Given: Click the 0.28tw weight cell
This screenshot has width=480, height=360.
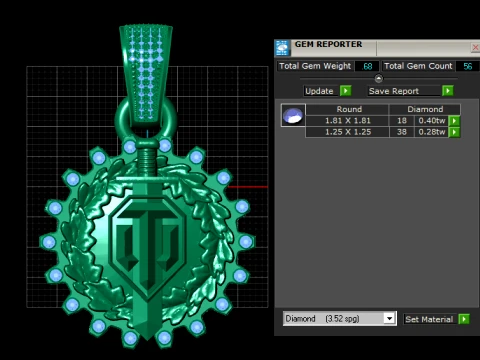Looking at the screenshot, I should 432,132.
